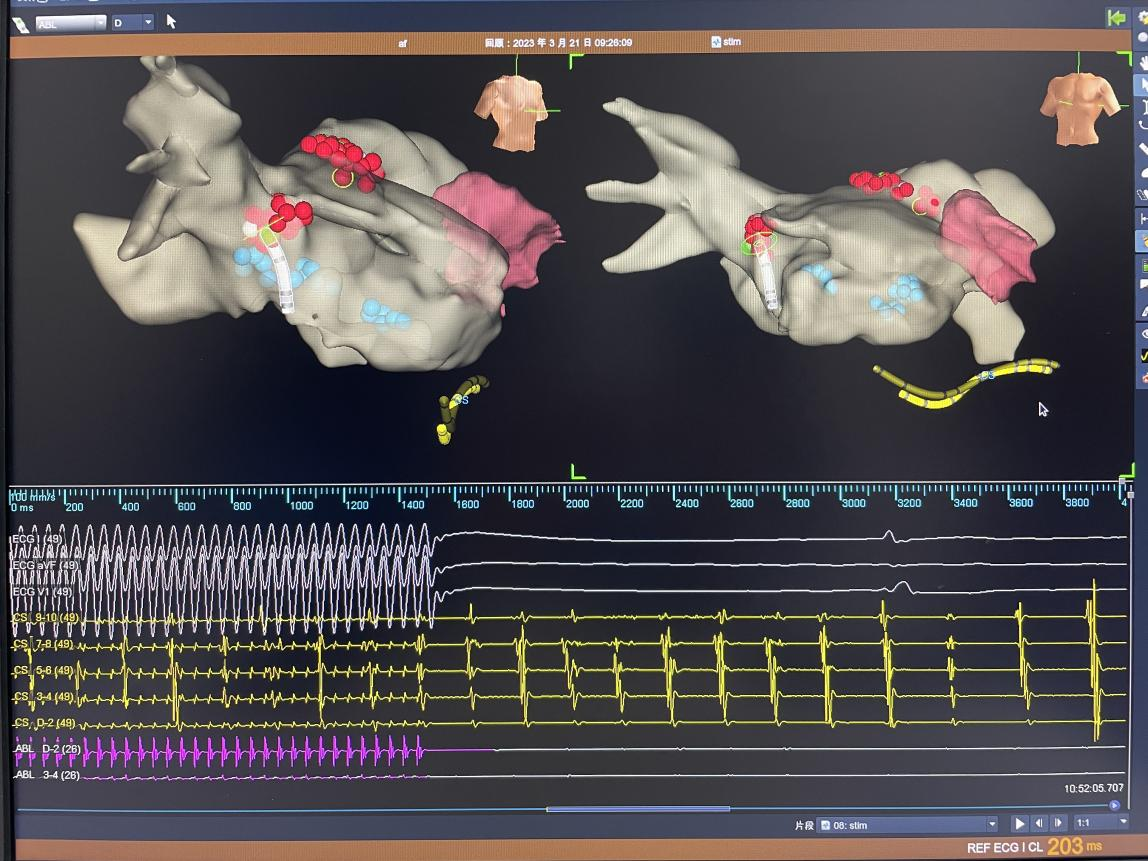Toggle the yellow checkmark option in sidebar
Image resolution: width=1148 pixels, height=861 pixels.
[1143, 355]
